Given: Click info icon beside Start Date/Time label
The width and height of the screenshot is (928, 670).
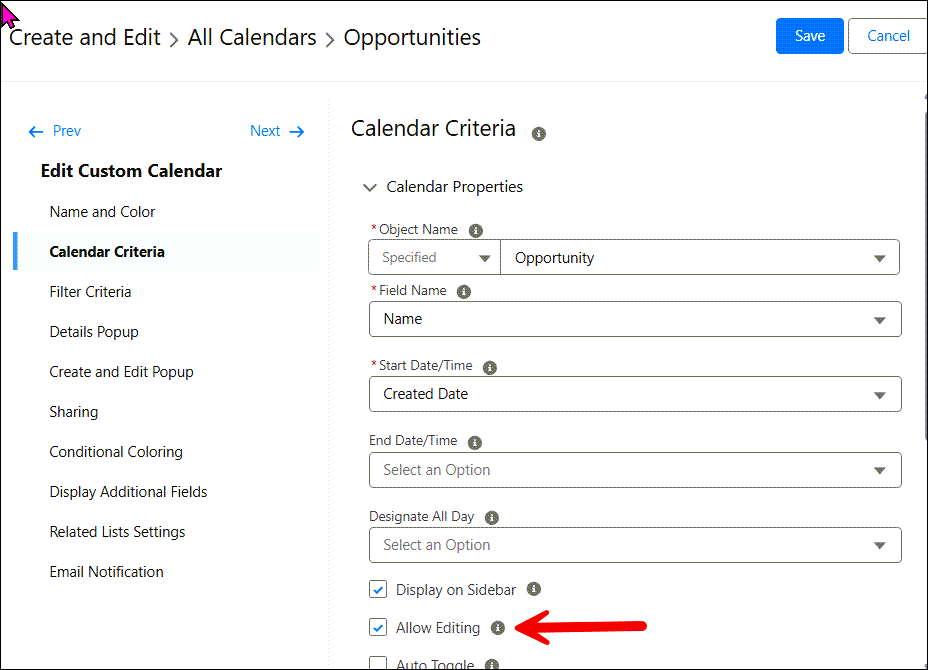Looking at the screenshot, I should pyautogui.click(x=490, y=367).
